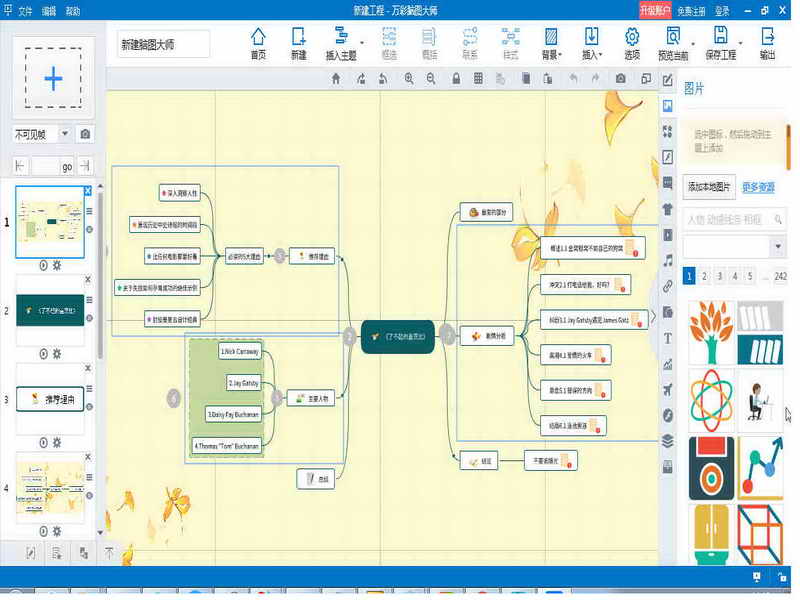Collapse the 主要人物 branch circle toggle

[277, 397]
